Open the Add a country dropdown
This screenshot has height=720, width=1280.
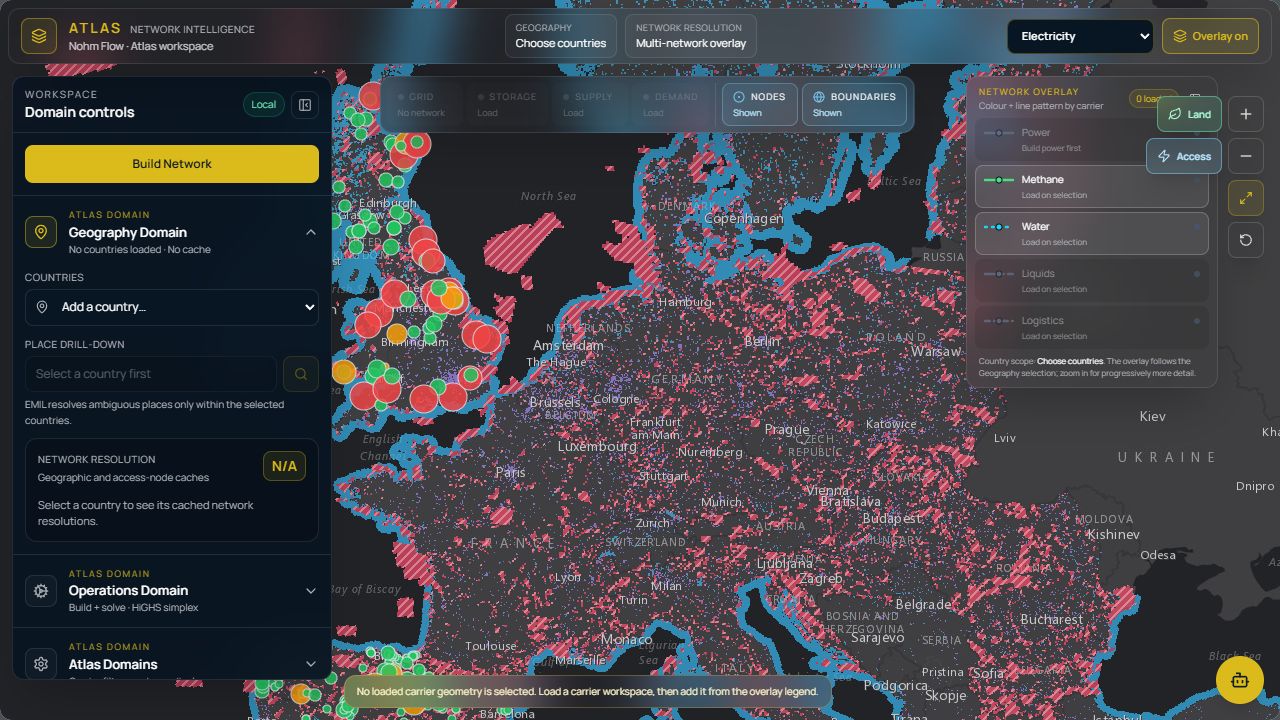172,307
